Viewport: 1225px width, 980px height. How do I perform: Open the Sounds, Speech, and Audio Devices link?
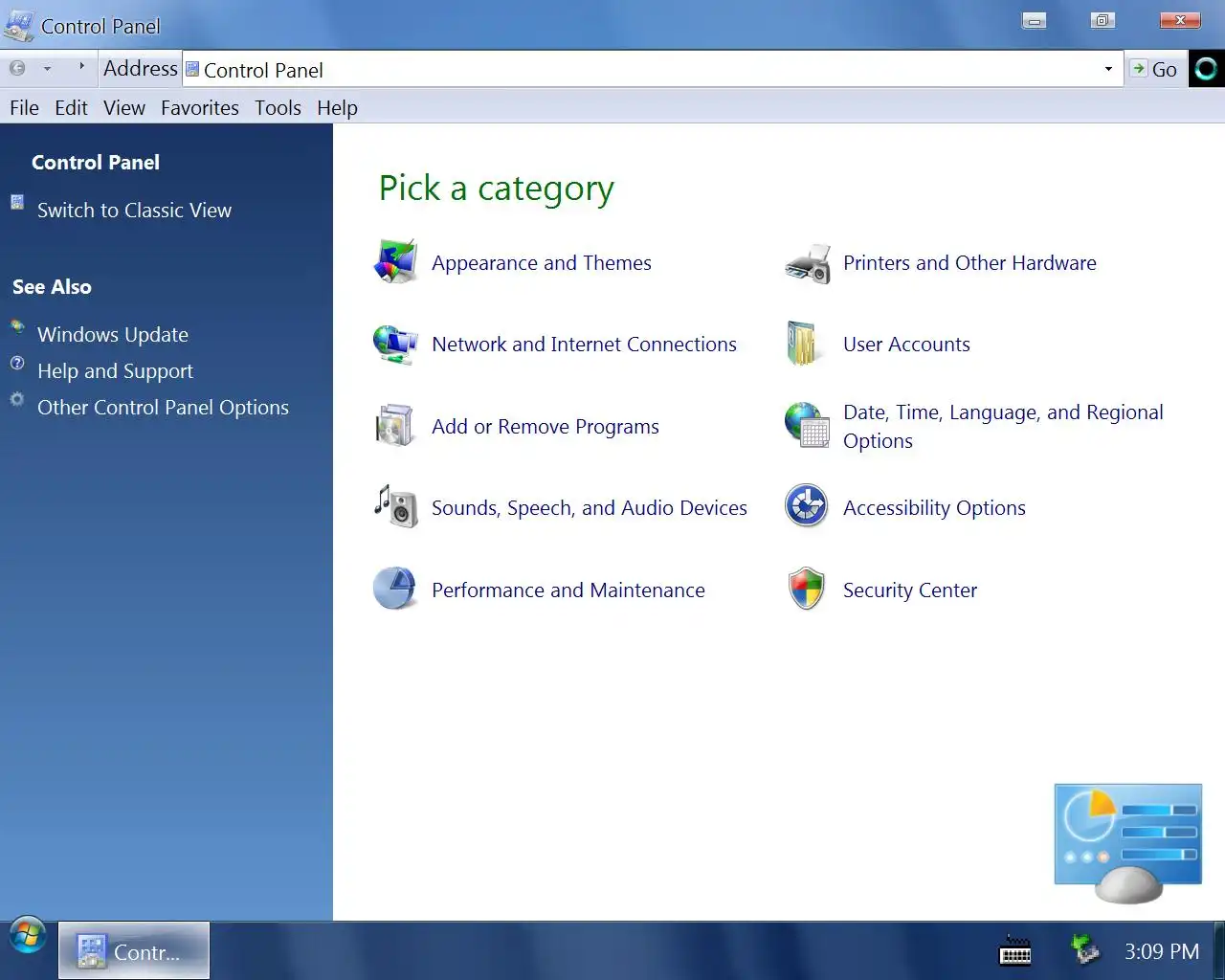pyautogui.click(x=590, y=508)
